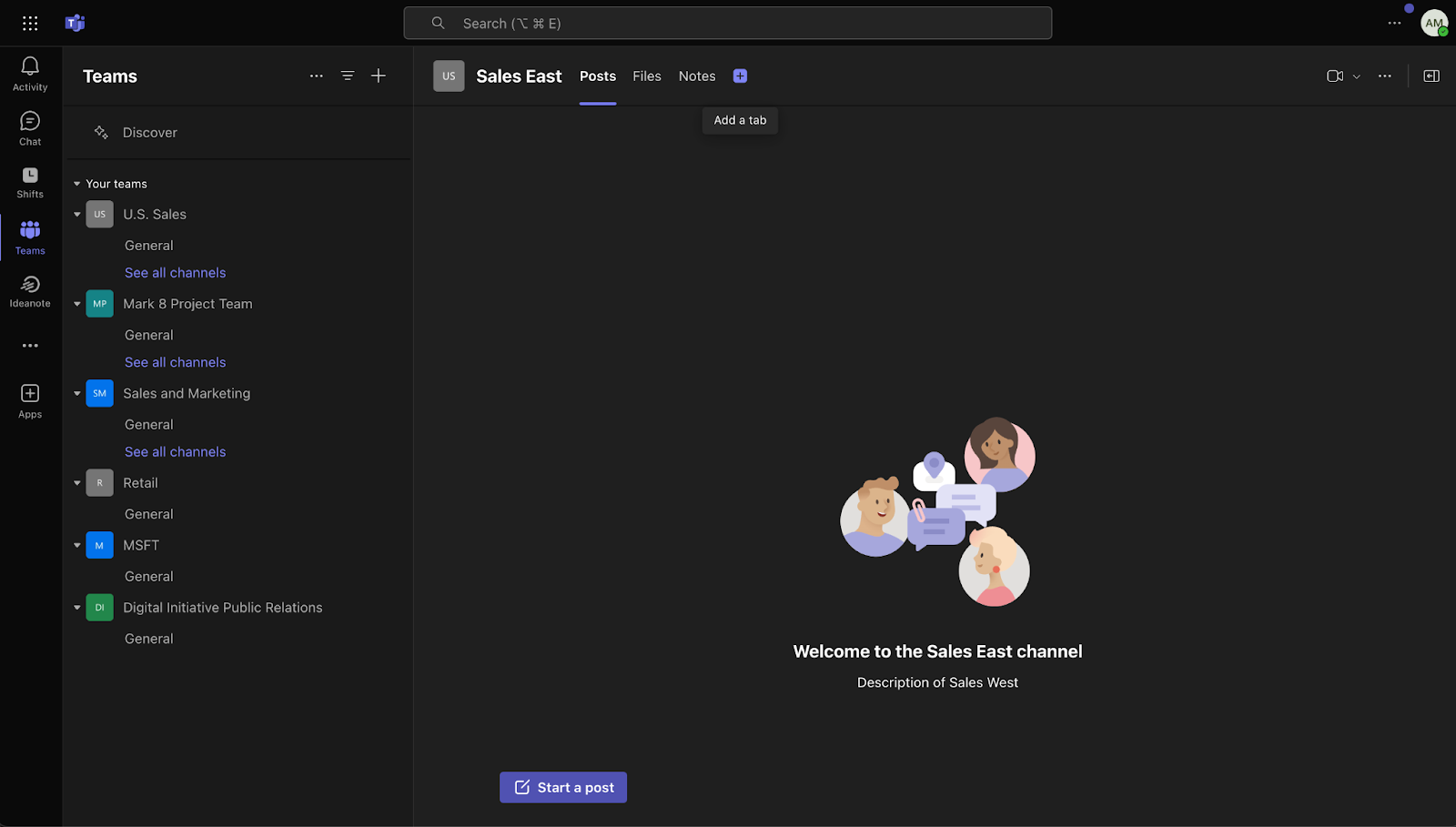Click the plus icon to join or create team
Screen dimensions: 1456x827
(x=379, y=76)
